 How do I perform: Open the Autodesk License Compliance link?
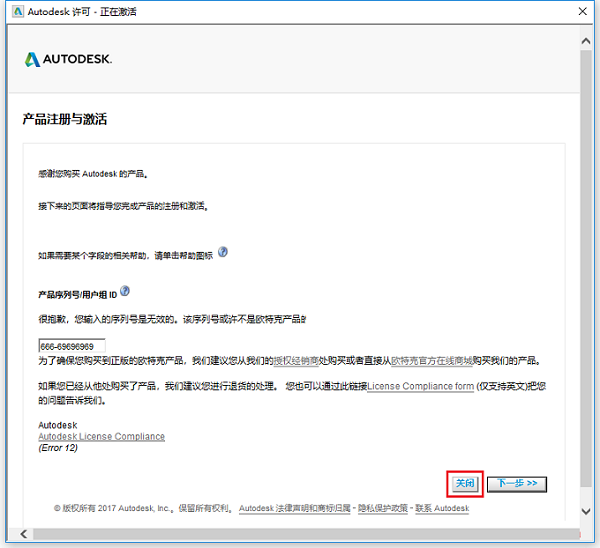(101, 437)
